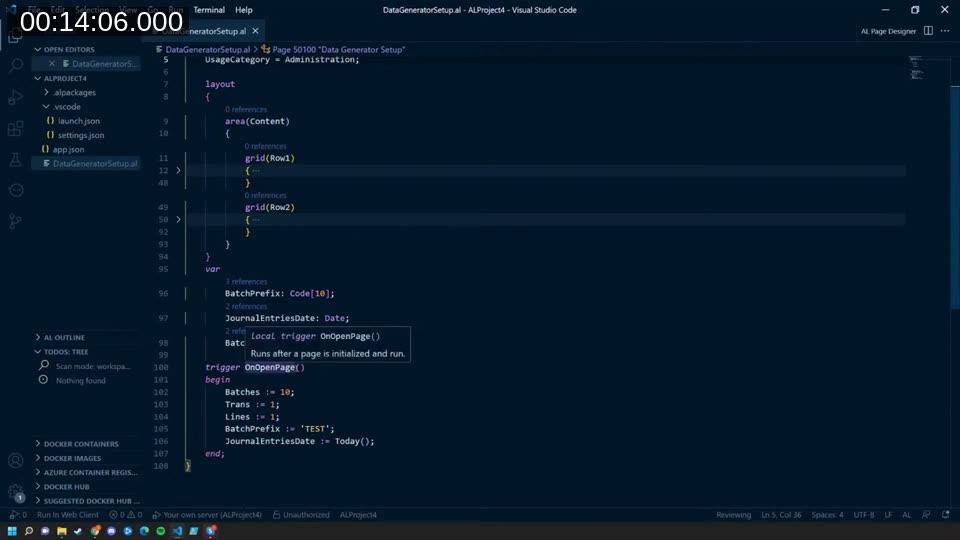This screenshot has height=540, width=960.
Task: Open the Accounts icon in activity bar
Action: click(x=16, y=460)
